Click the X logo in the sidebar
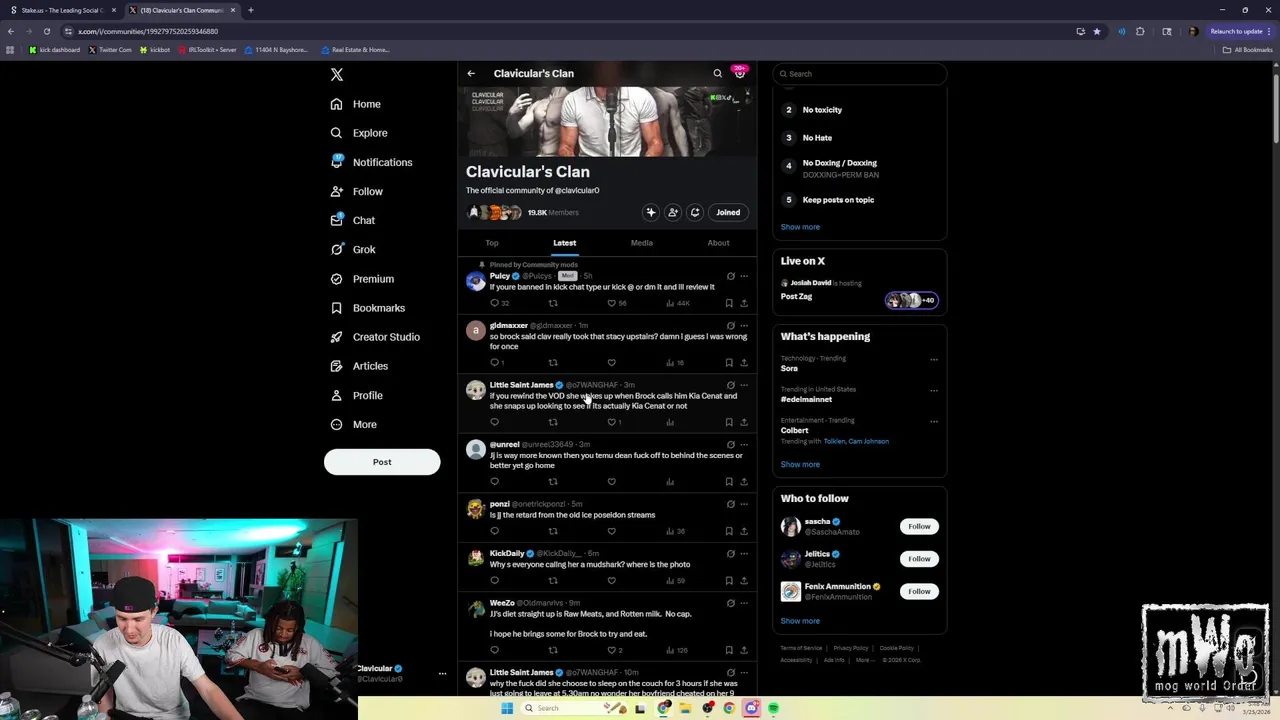This screenshot has height=720, width=1280. coord(337,74)
